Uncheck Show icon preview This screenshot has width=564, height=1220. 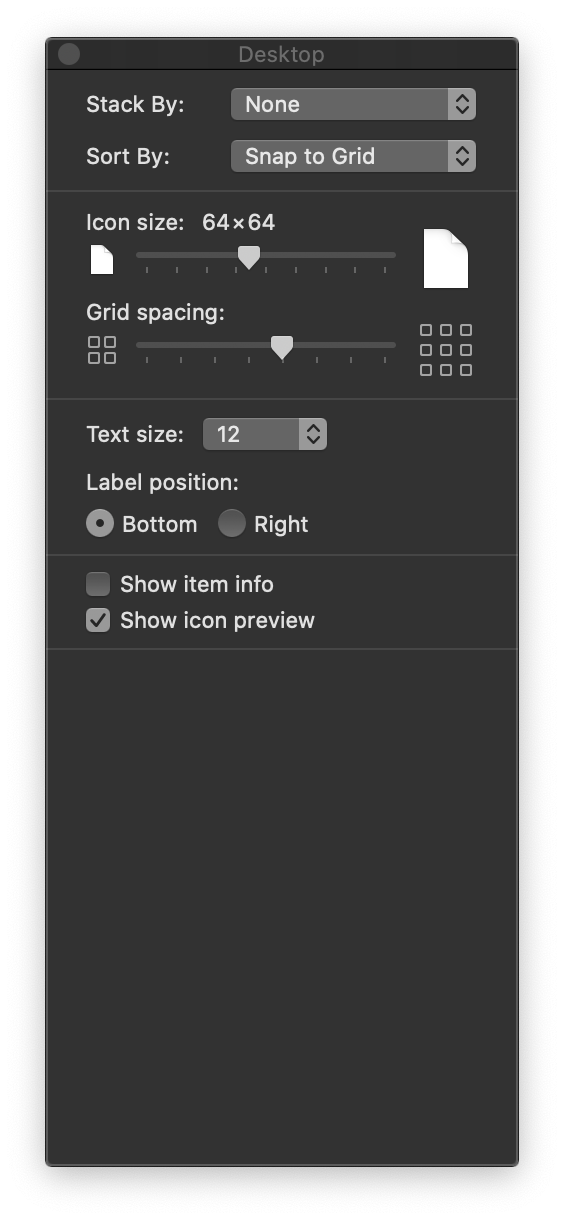[x=98, y=620]
